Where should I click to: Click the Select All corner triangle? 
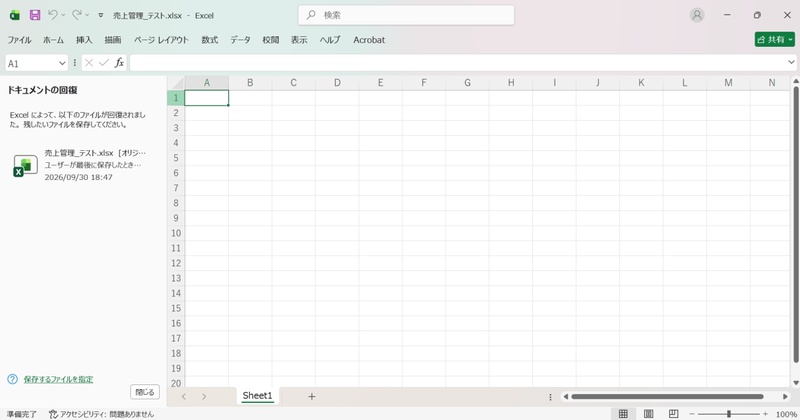[x=176, y=83]
